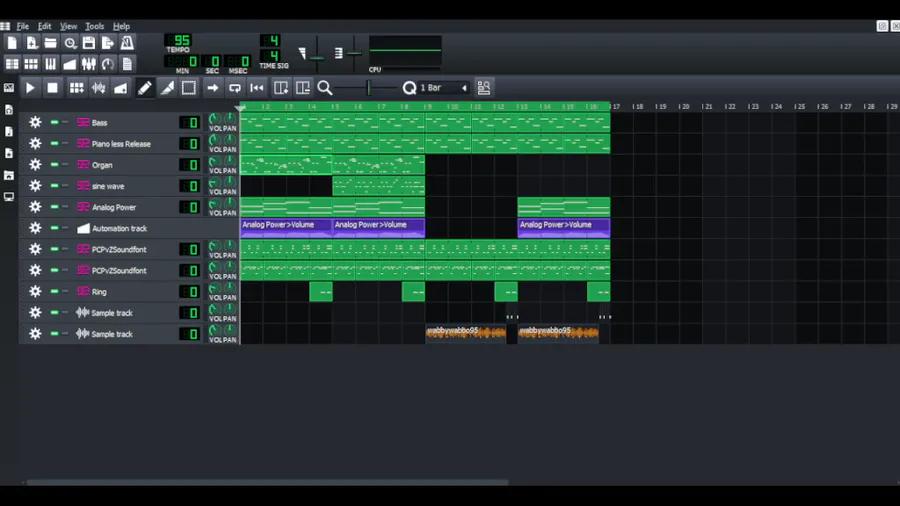Select the Edit selection mode tool
The width and height of the screenshot is (900, 506).
[189, 88]
